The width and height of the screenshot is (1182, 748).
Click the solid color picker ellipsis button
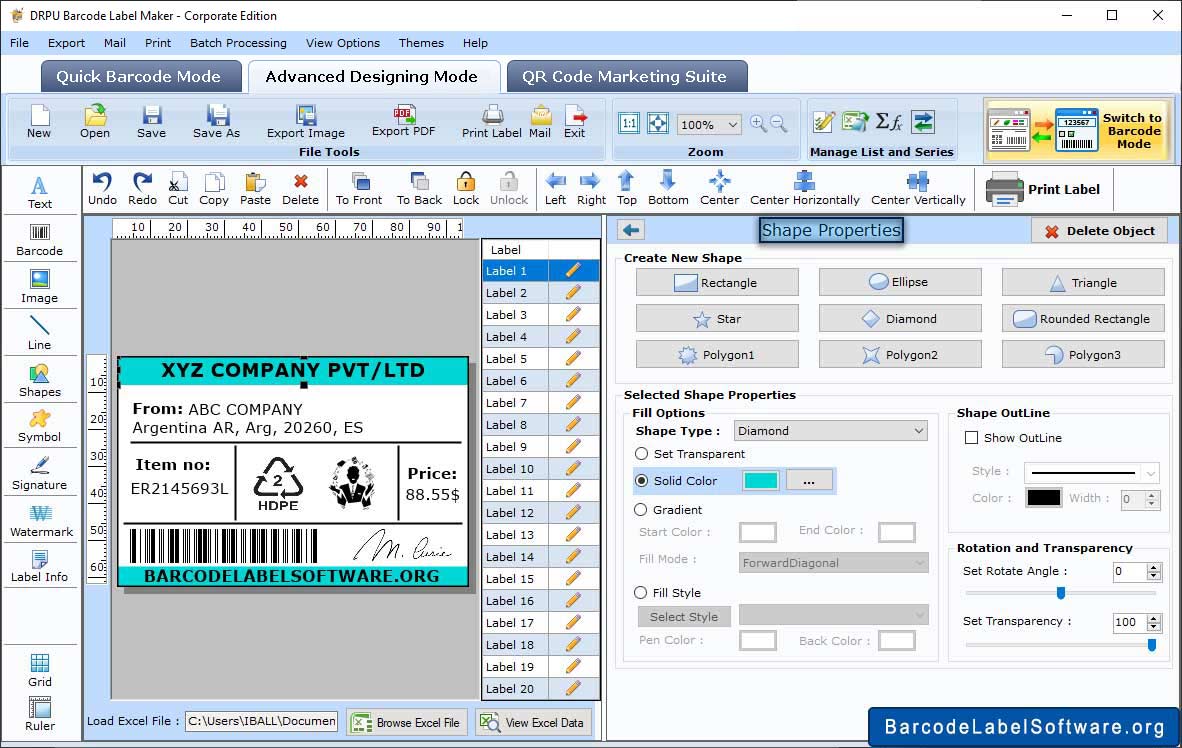[x=809, y=480]
